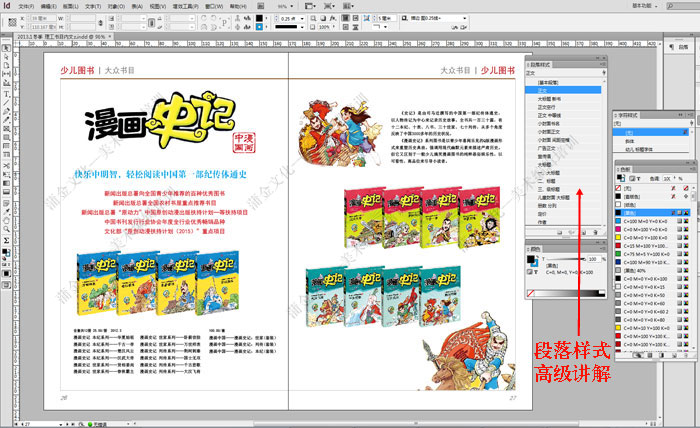700x428 pixels.
Task: Click the search field at top right
Action: tap(682, 6)
